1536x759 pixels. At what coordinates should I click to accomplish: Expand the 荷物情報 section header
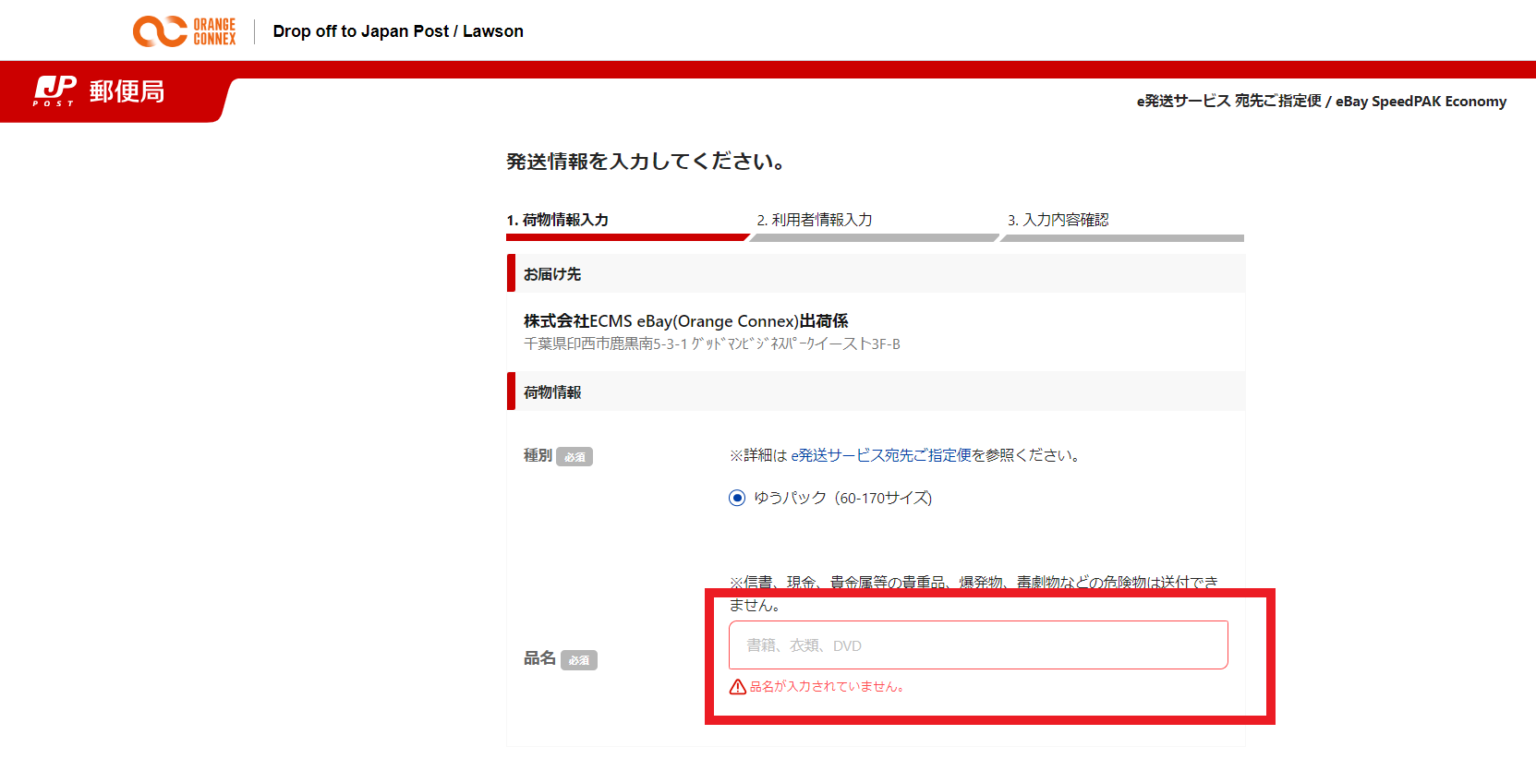tap(550, 391)
